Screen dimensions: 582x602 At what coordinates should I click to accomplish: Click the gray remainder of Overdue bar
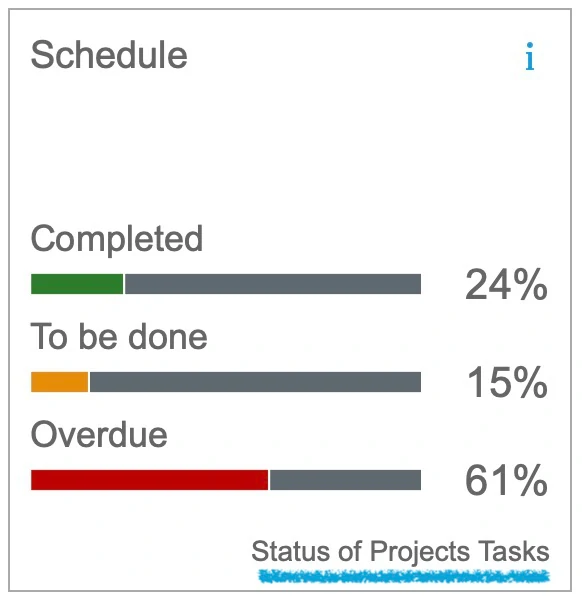coord(346,480)
